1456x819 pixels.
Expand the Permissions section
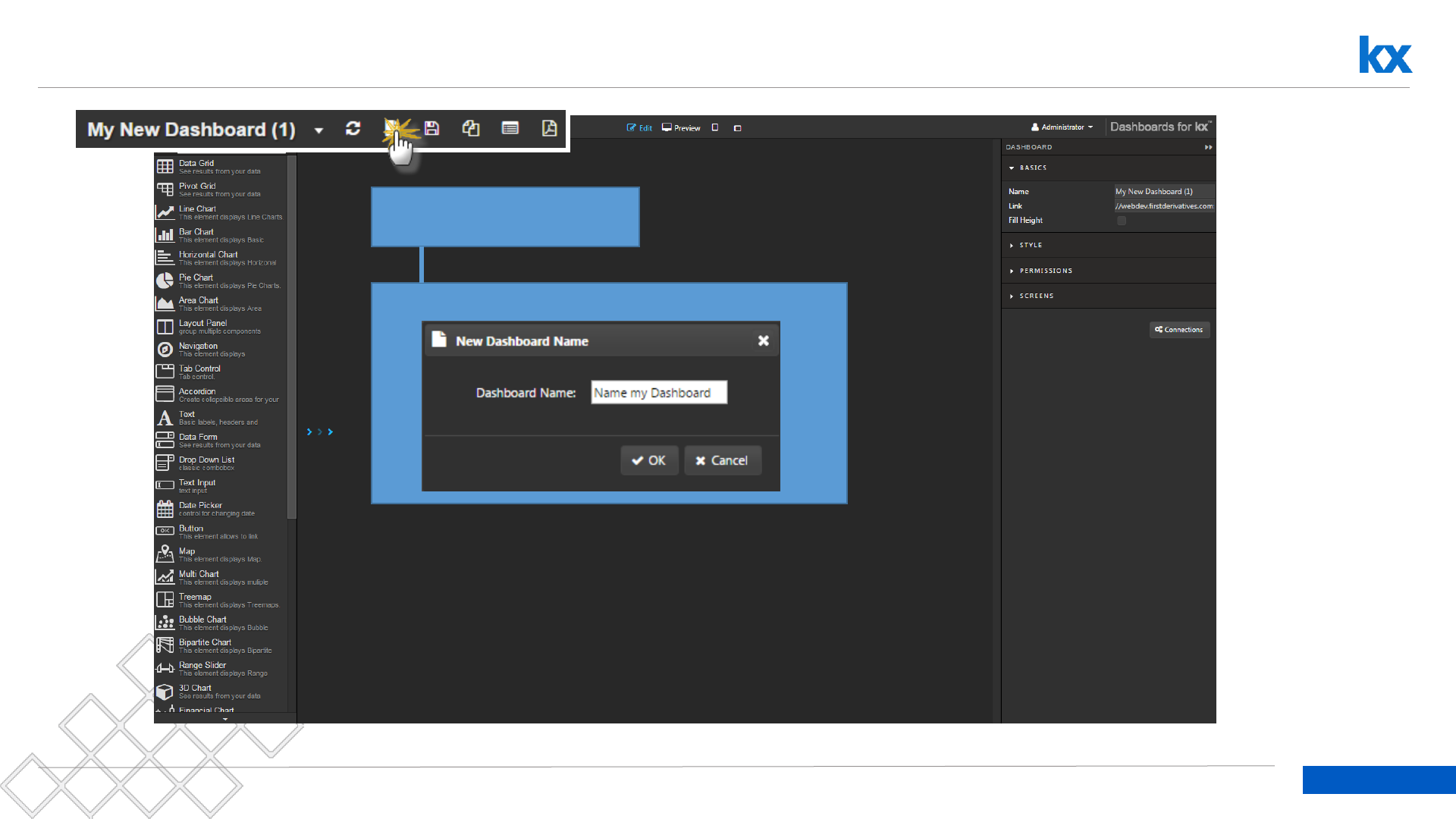[x=1045, y=271]
